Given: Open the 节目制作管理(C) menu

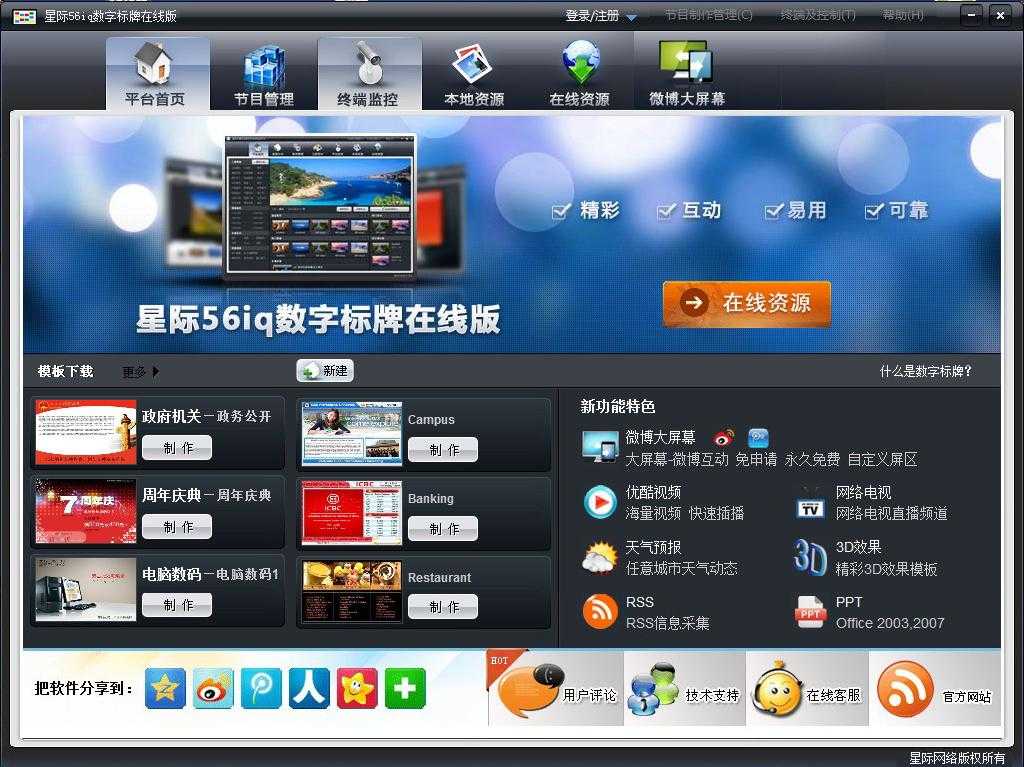Looking at the screenshot, I should pos(709,15).
